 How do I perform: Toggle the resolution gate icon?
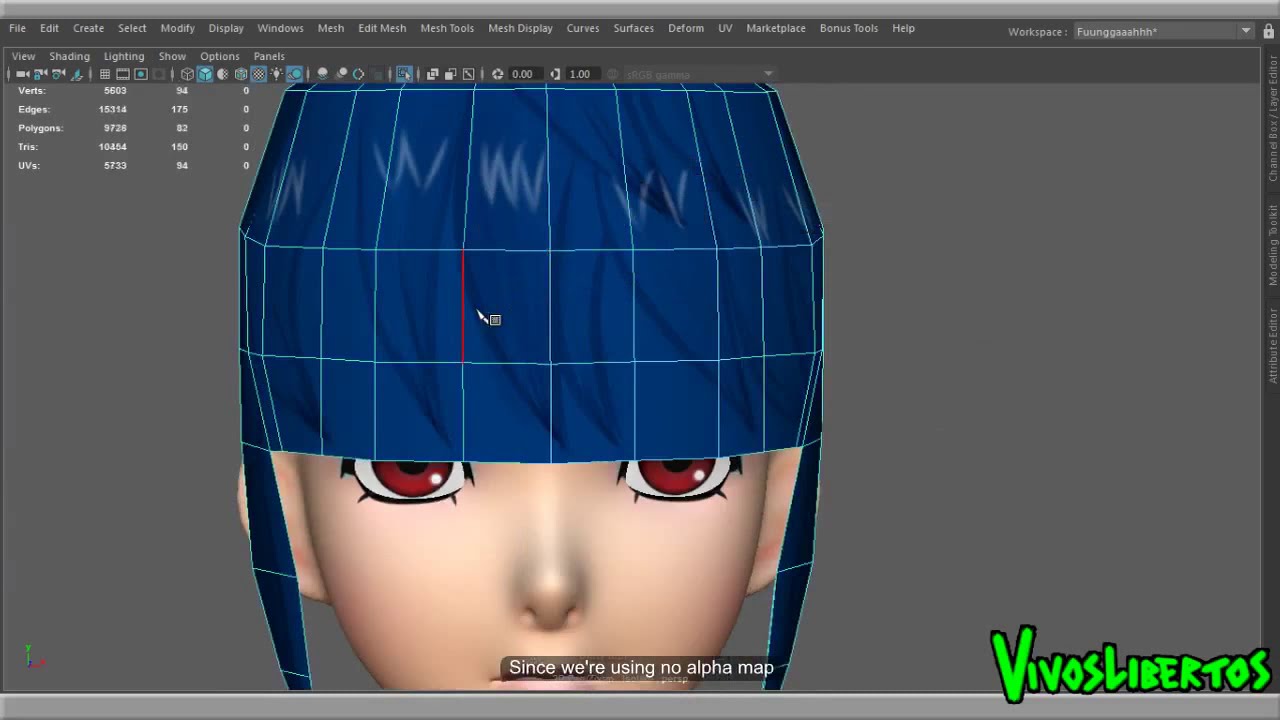click(x=141, y=74)
